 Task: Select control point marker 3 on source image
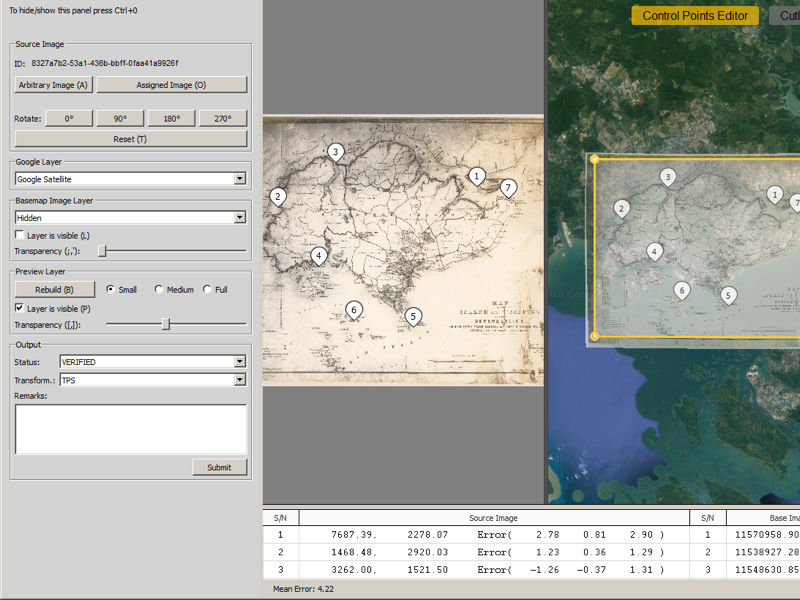[x=334, y=151]
